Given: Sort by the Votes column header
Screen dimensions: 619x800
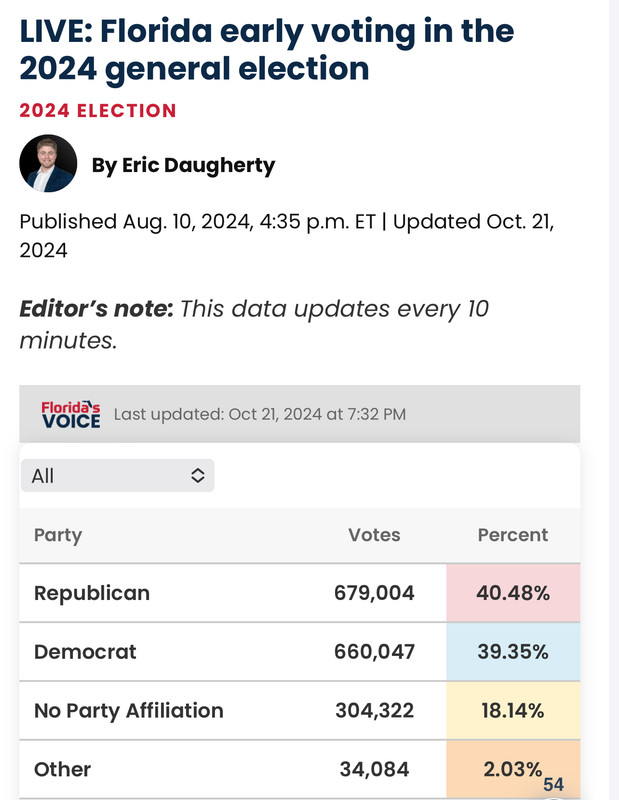Looking at the screenshot, I should 374,535.
